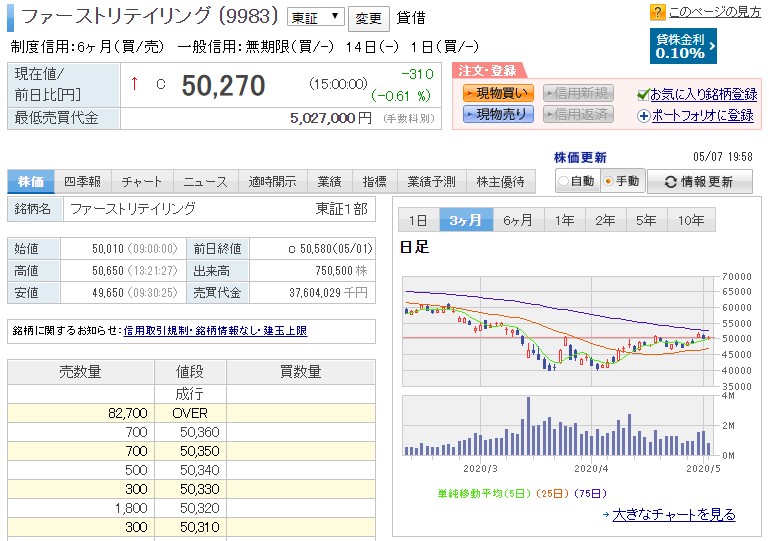
Task: Click 信用新規 button
Action: [578, 93]
